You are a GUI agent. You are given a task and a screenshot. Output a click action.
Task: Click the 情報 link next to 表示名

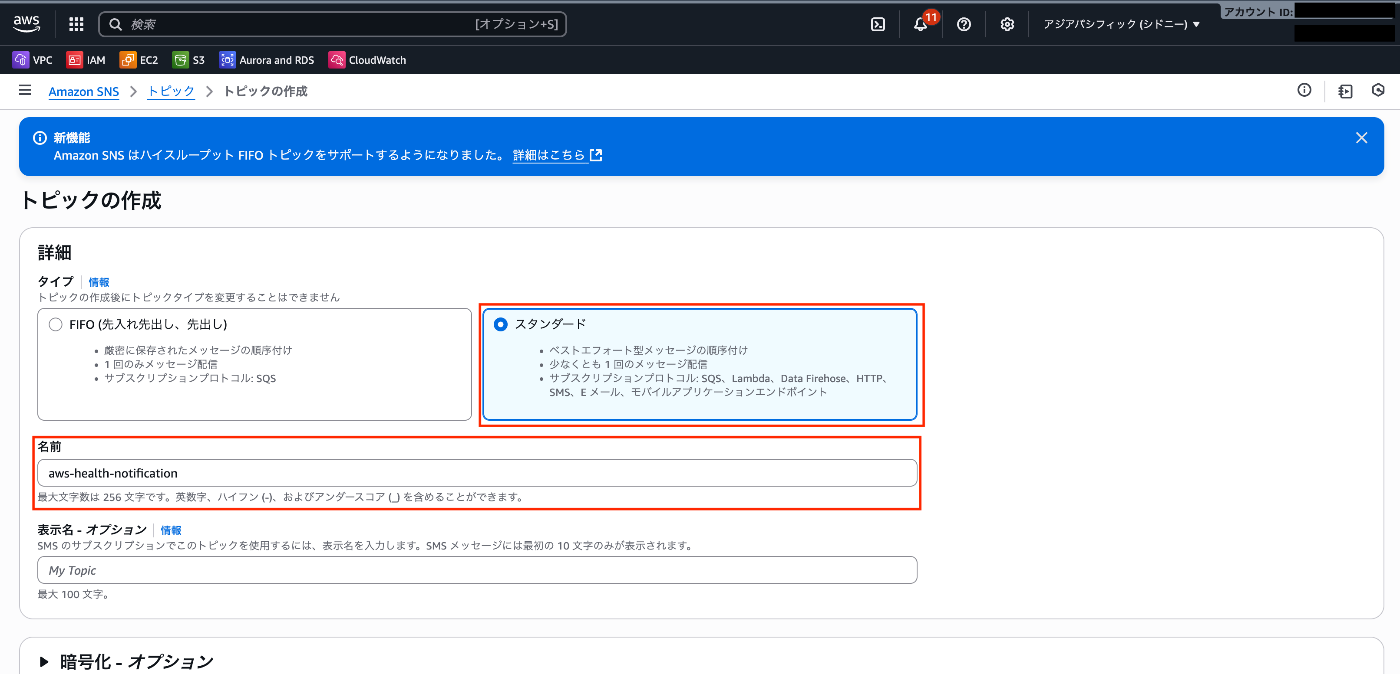171,530
